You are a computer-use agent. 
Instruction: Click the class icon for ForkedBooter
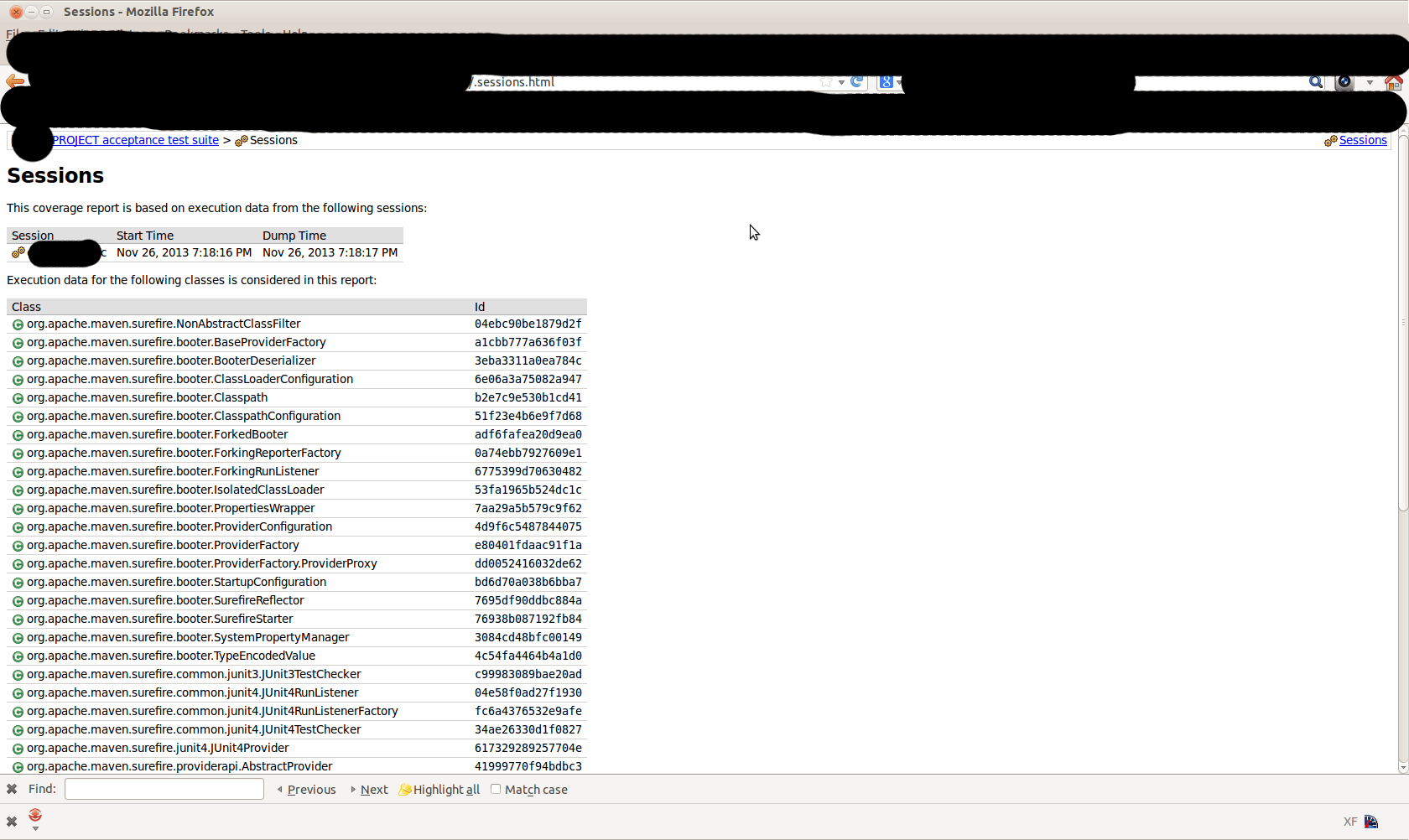[18, 435]
